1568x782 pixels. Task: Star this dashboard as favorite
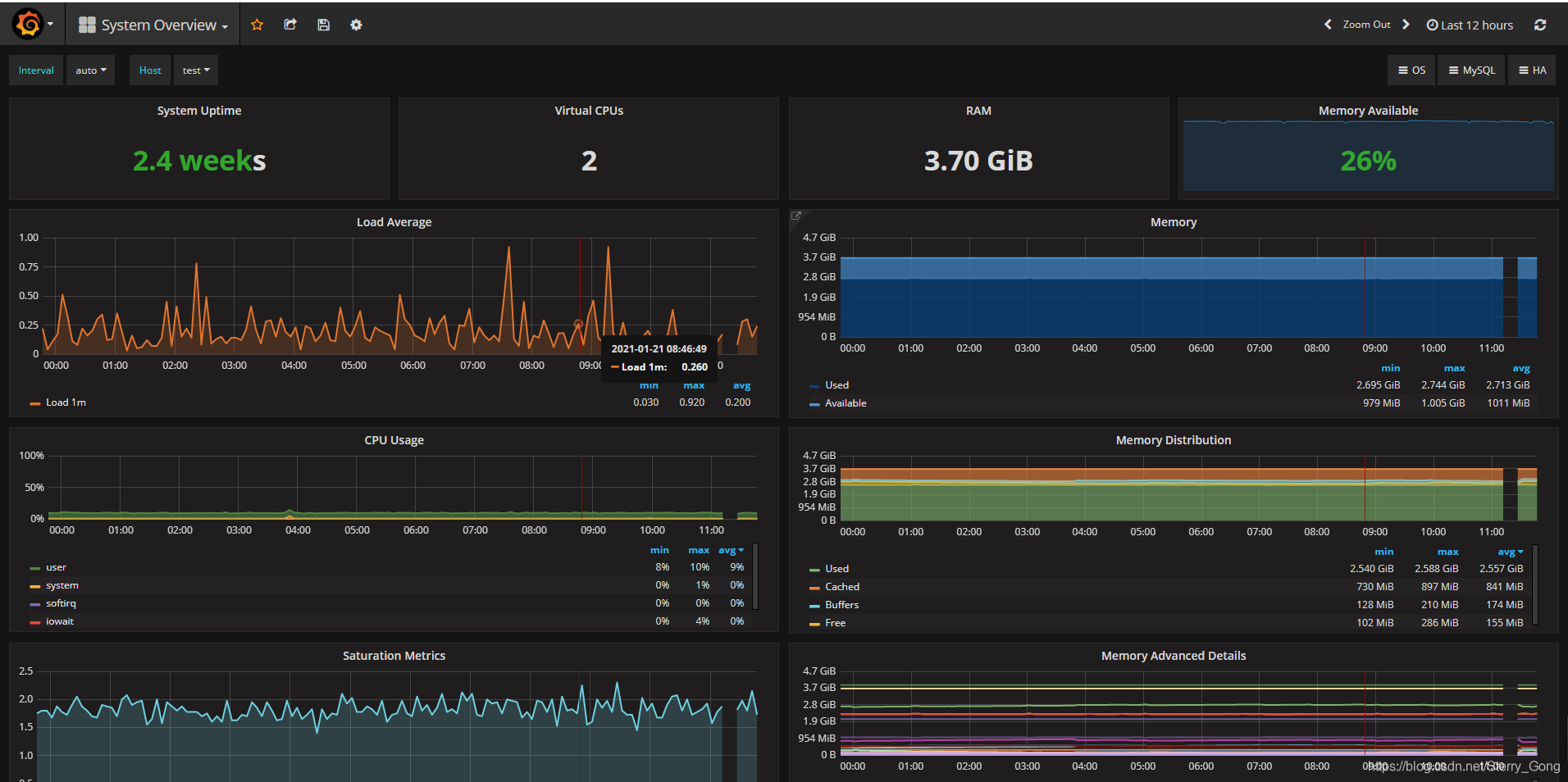[x=257, y=25]
